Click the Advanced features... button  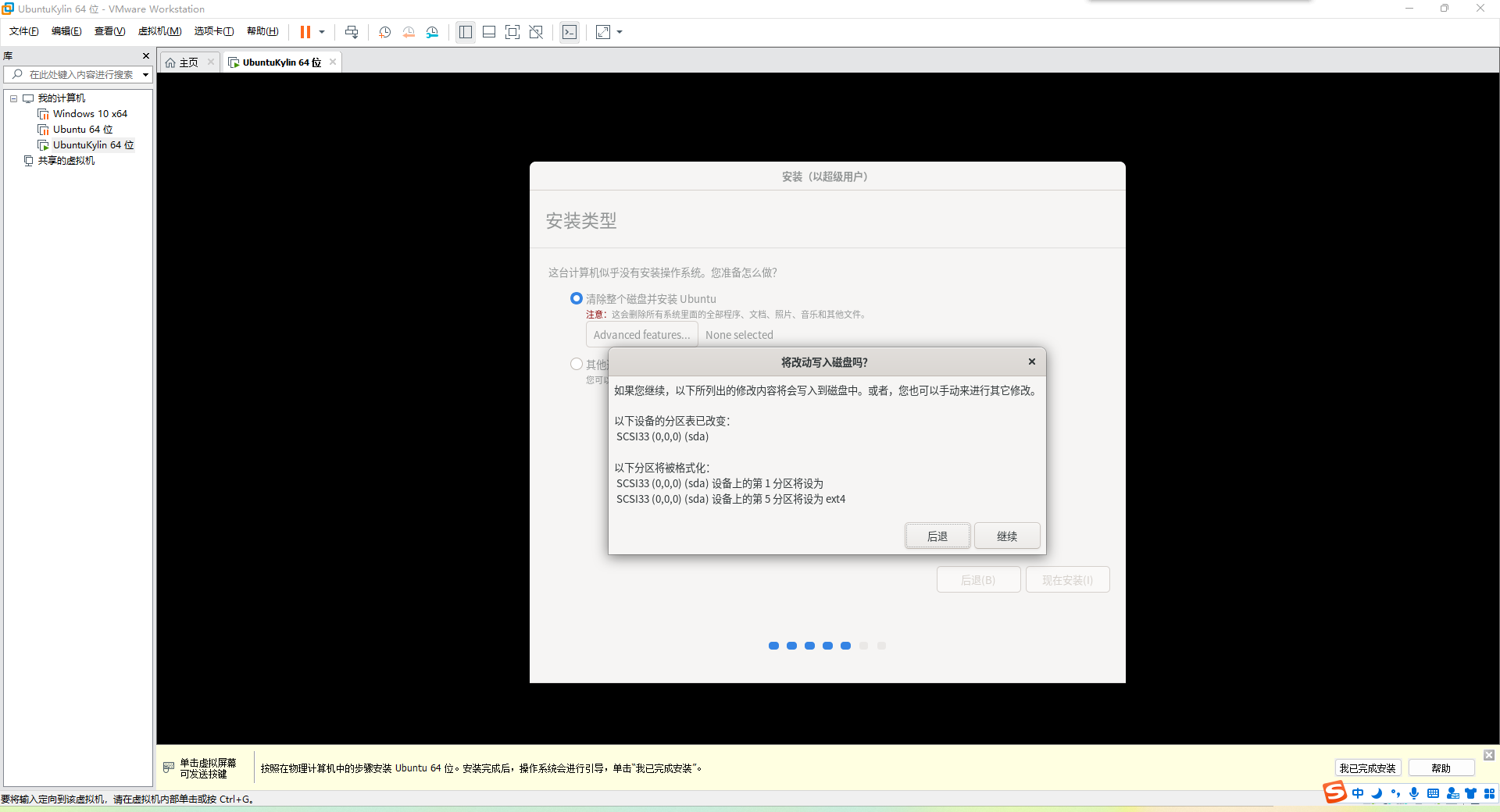coord(641,335)
